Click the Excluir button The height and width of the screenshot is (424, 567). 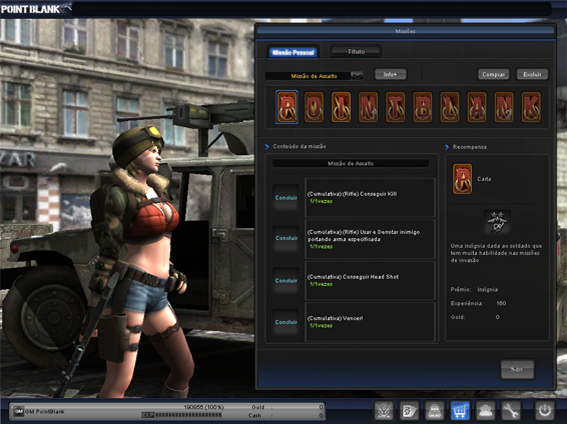[x=532, y=74]
